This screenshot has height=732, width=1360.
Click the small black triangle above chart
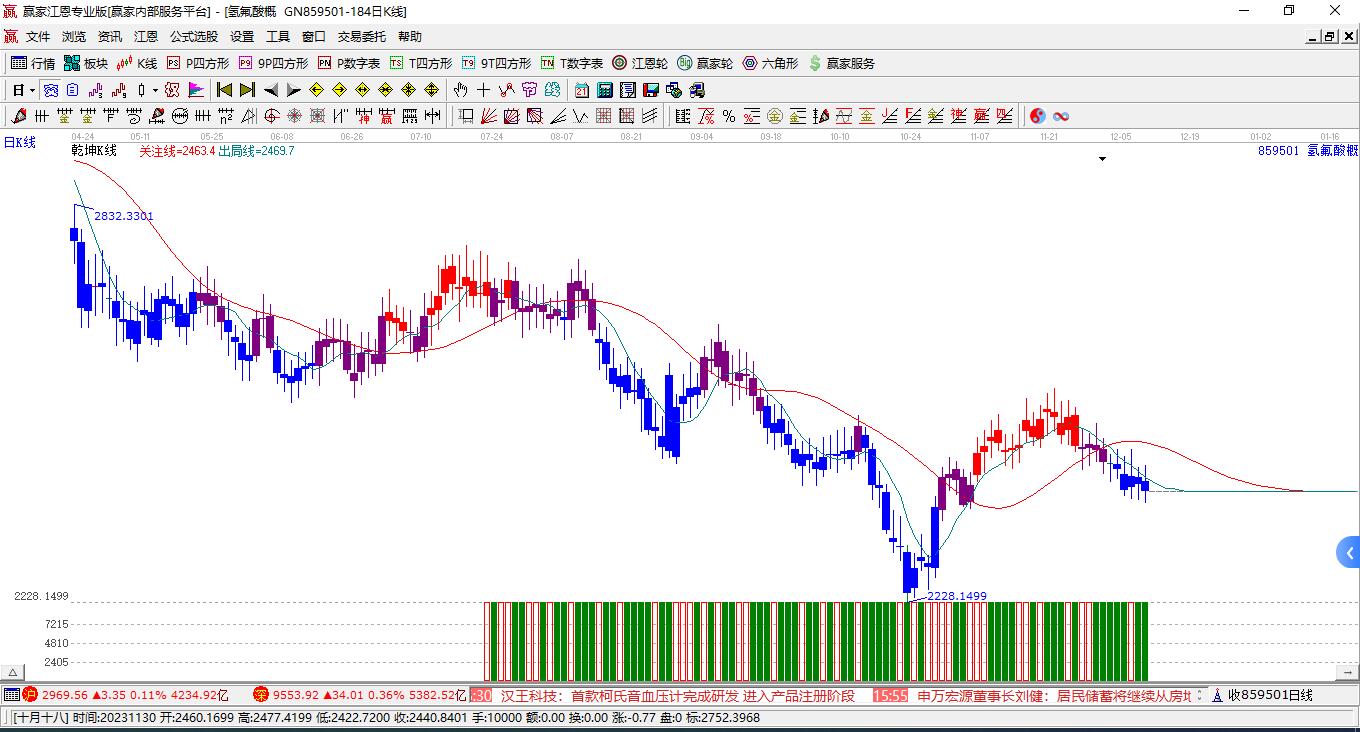(x=1102, y=159)
